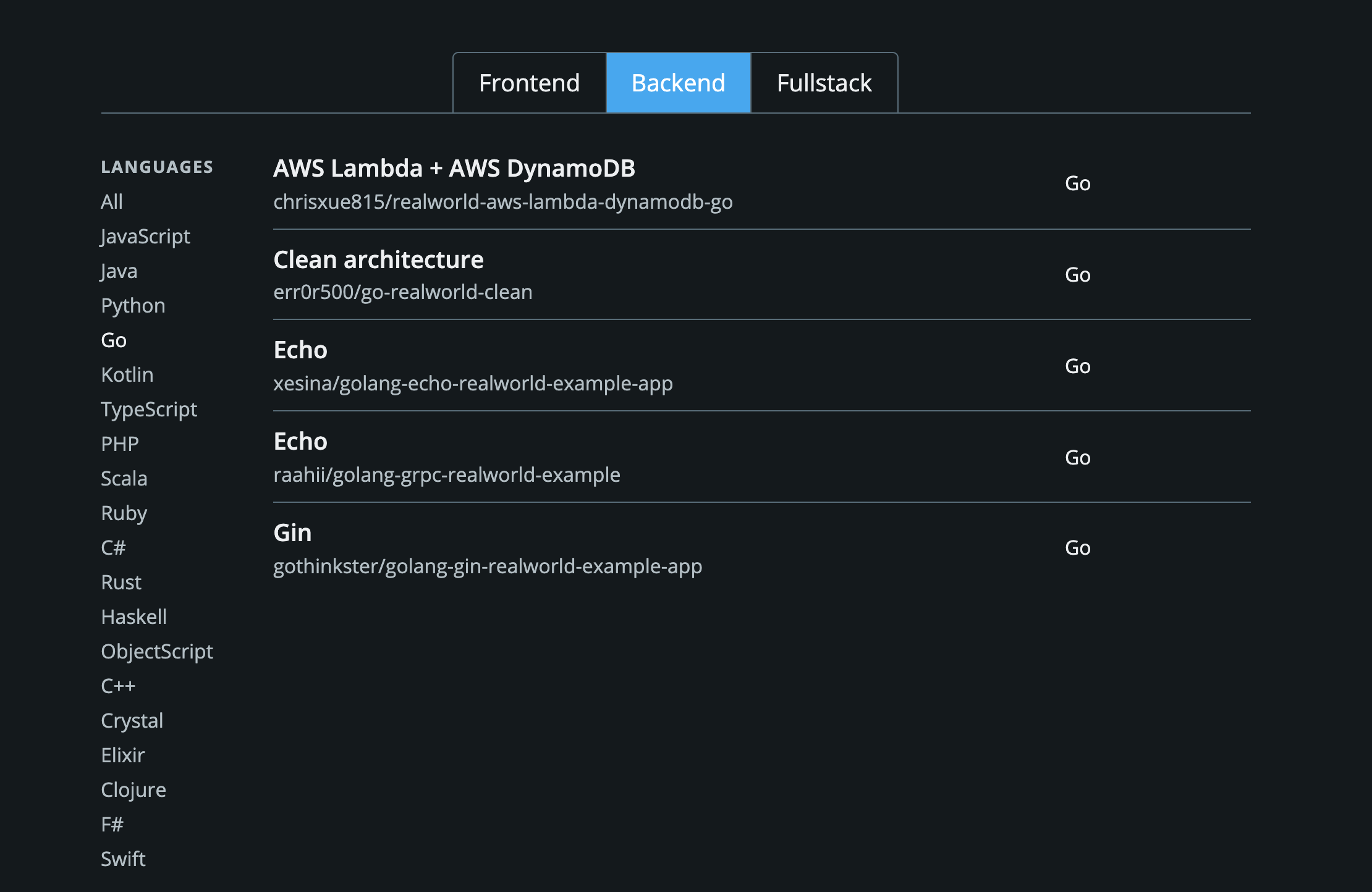
Task: Filter projects by JavaScript language
Action: 145,236
